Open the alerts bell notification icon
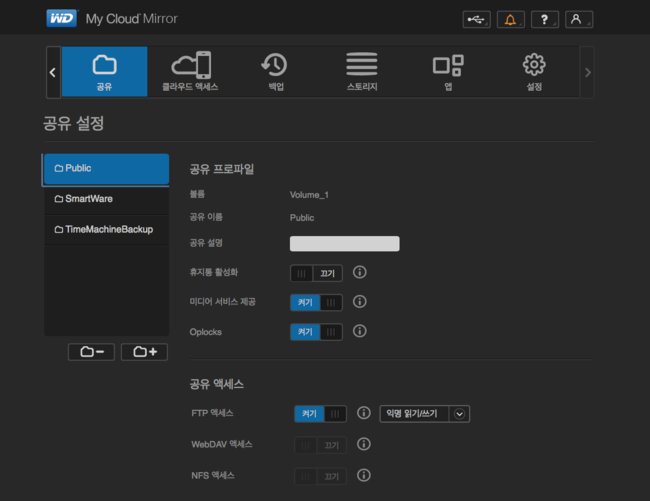Image resolution: width=650 pixels, height=501 pixels. [510, 19]
